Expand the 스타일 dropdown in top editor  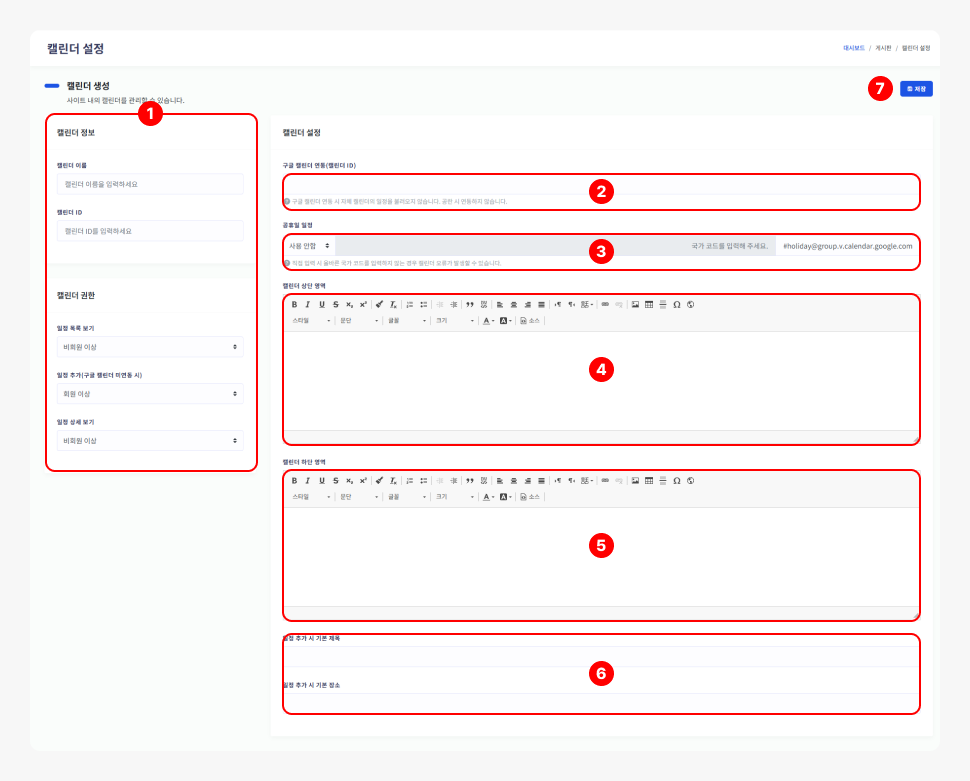point(311,321)
